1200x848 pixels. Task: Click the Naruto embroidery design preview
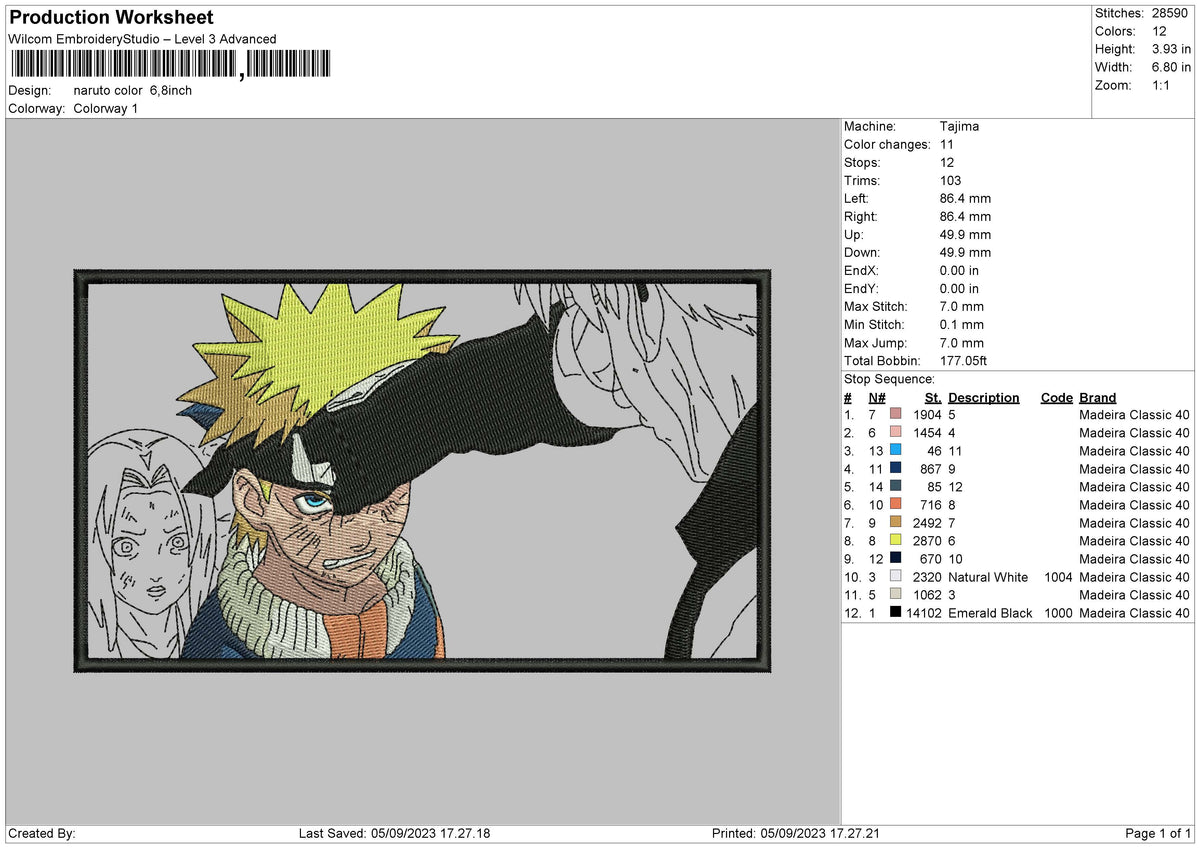(423, 470)
